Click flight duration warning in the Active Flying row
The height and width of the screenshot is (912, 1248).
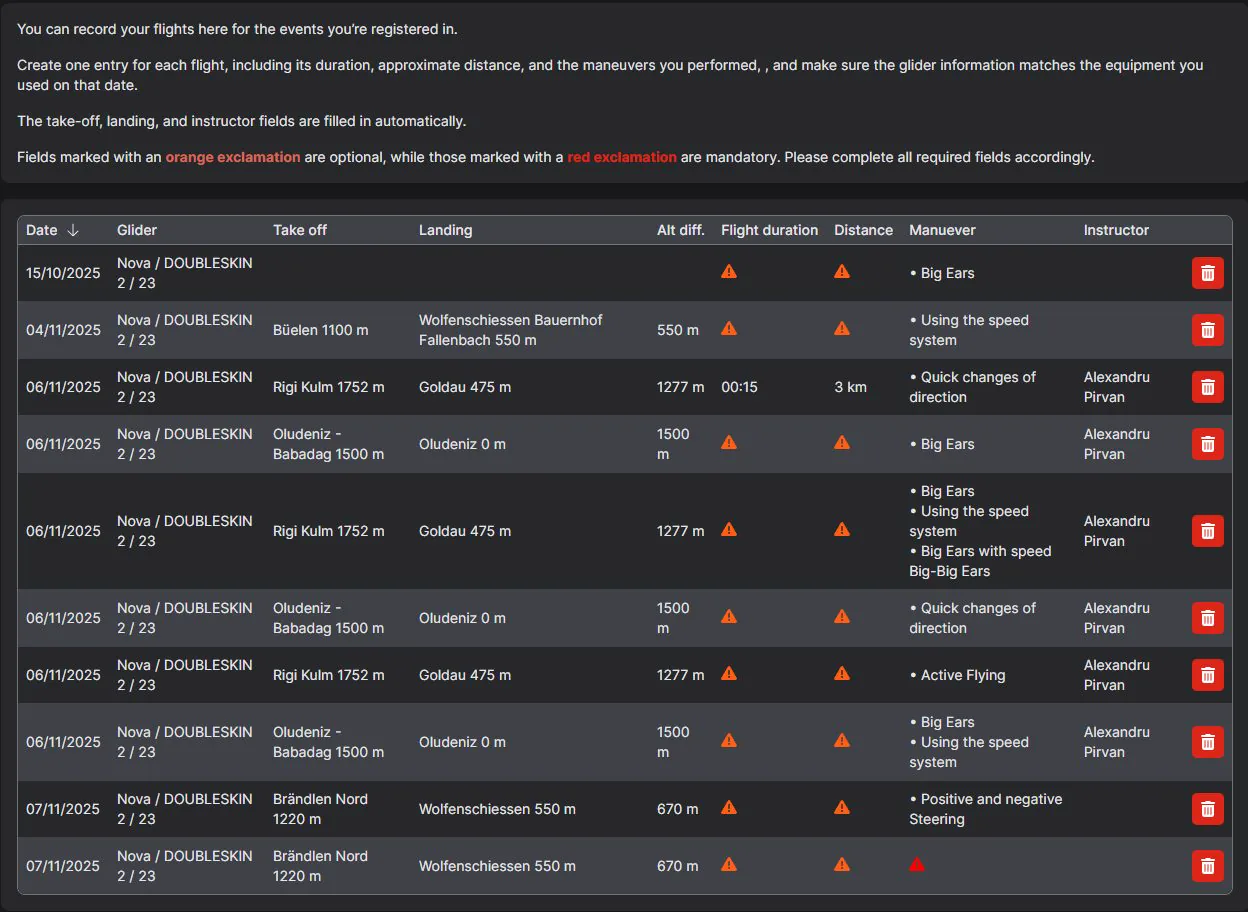pyautogui.click(x=729, y=674)
